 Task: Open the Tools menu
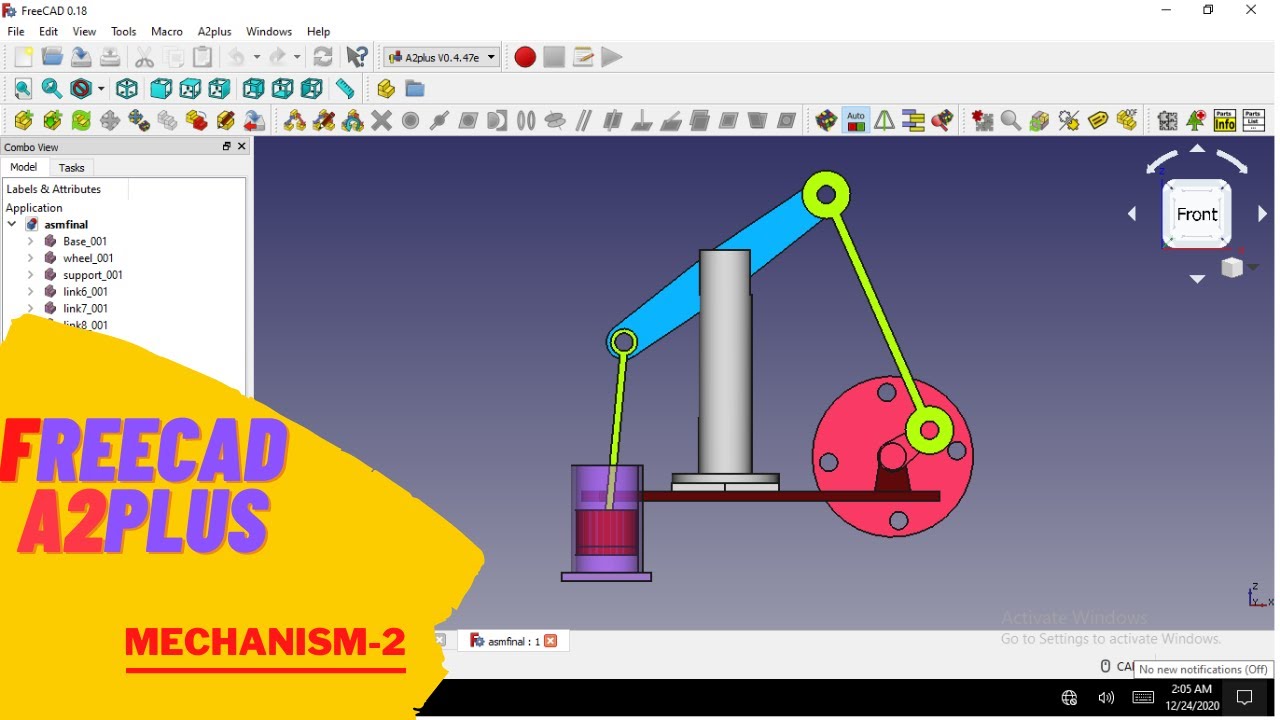coord(123,32)
